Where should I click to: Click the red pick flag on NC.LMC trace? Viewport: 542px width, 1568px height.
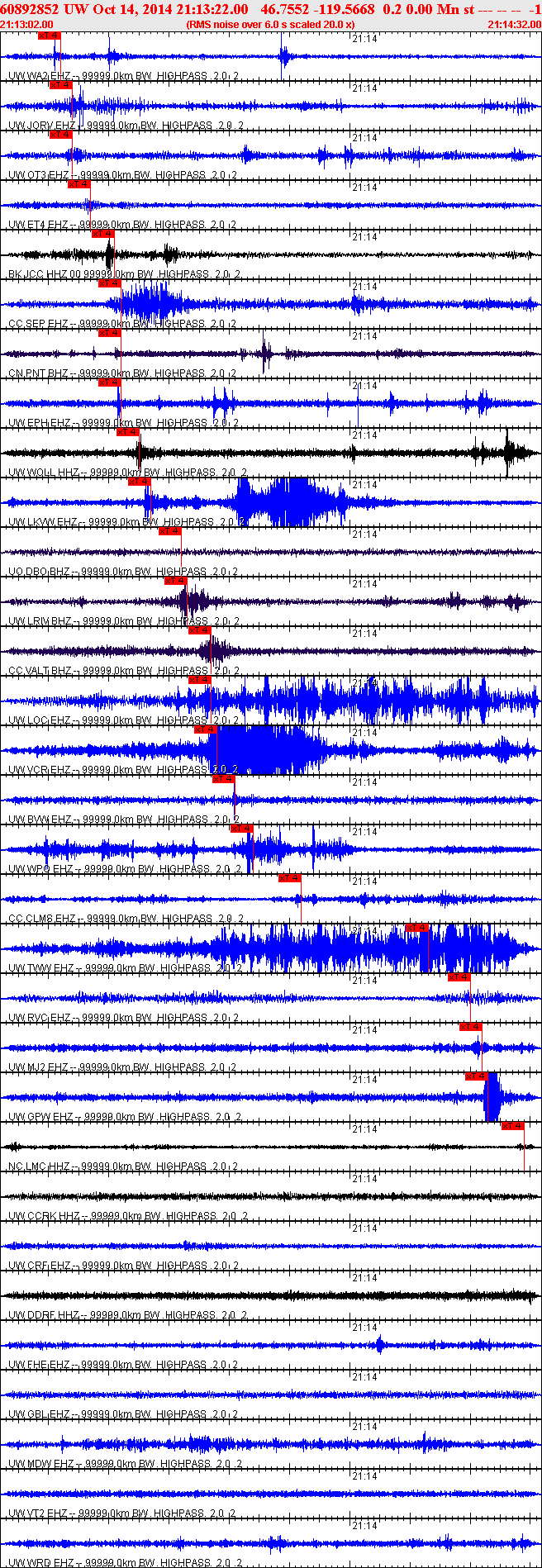512,1126
